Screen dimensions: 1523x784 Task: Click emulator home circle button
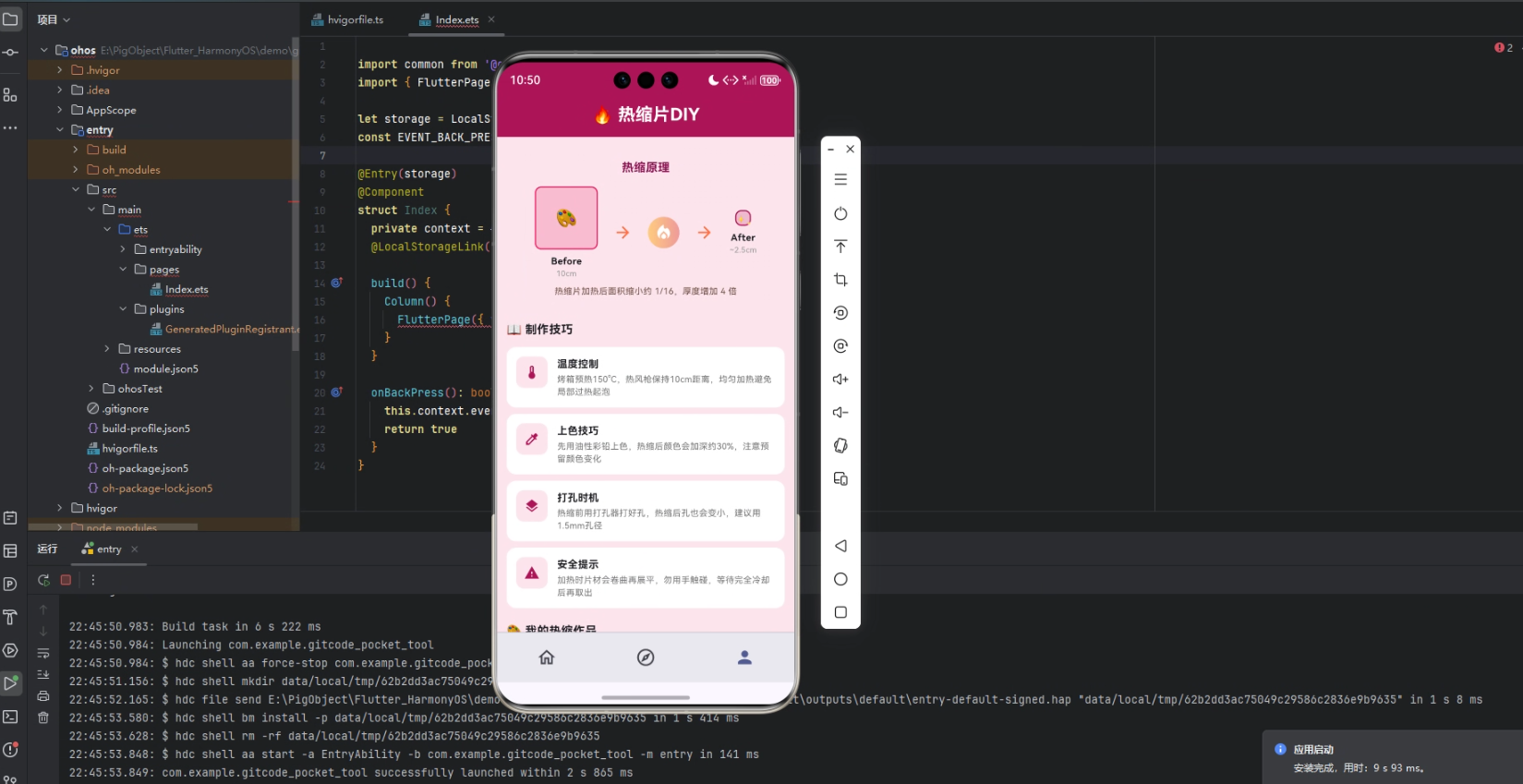[840, 579]
